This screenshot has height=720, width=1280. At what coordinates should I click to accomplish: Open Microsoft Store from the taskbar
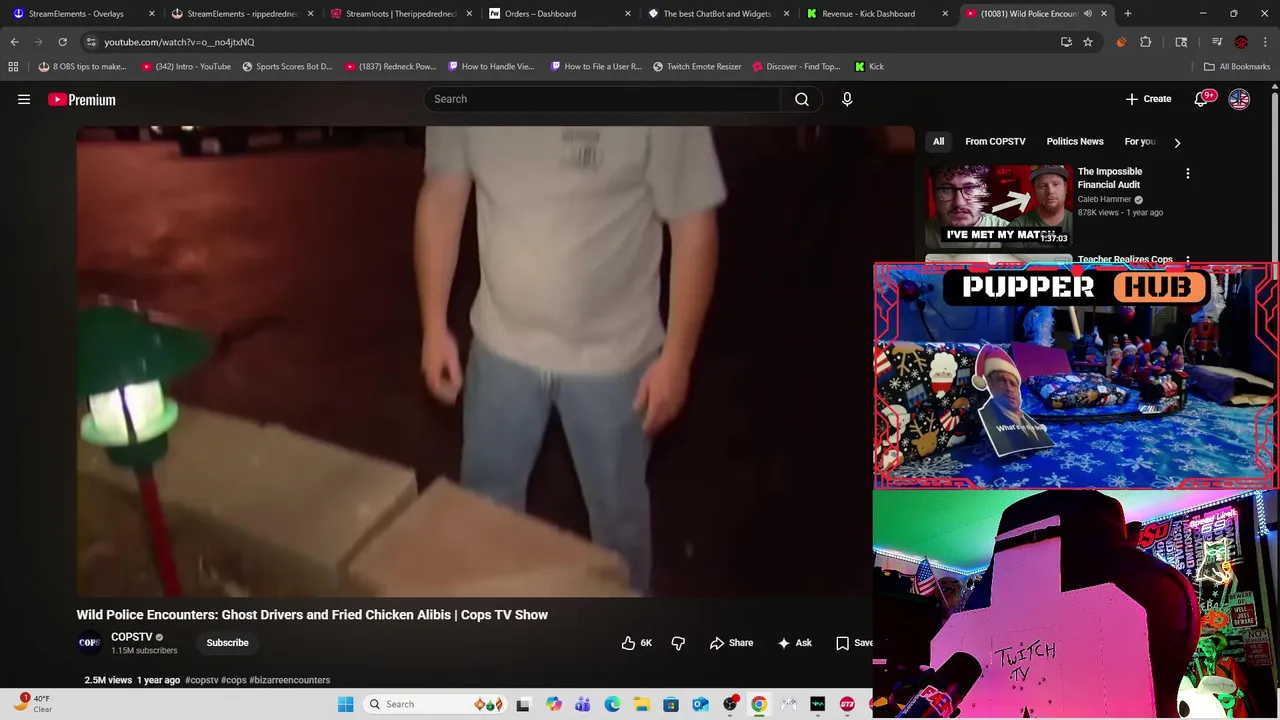click(671, 705)
